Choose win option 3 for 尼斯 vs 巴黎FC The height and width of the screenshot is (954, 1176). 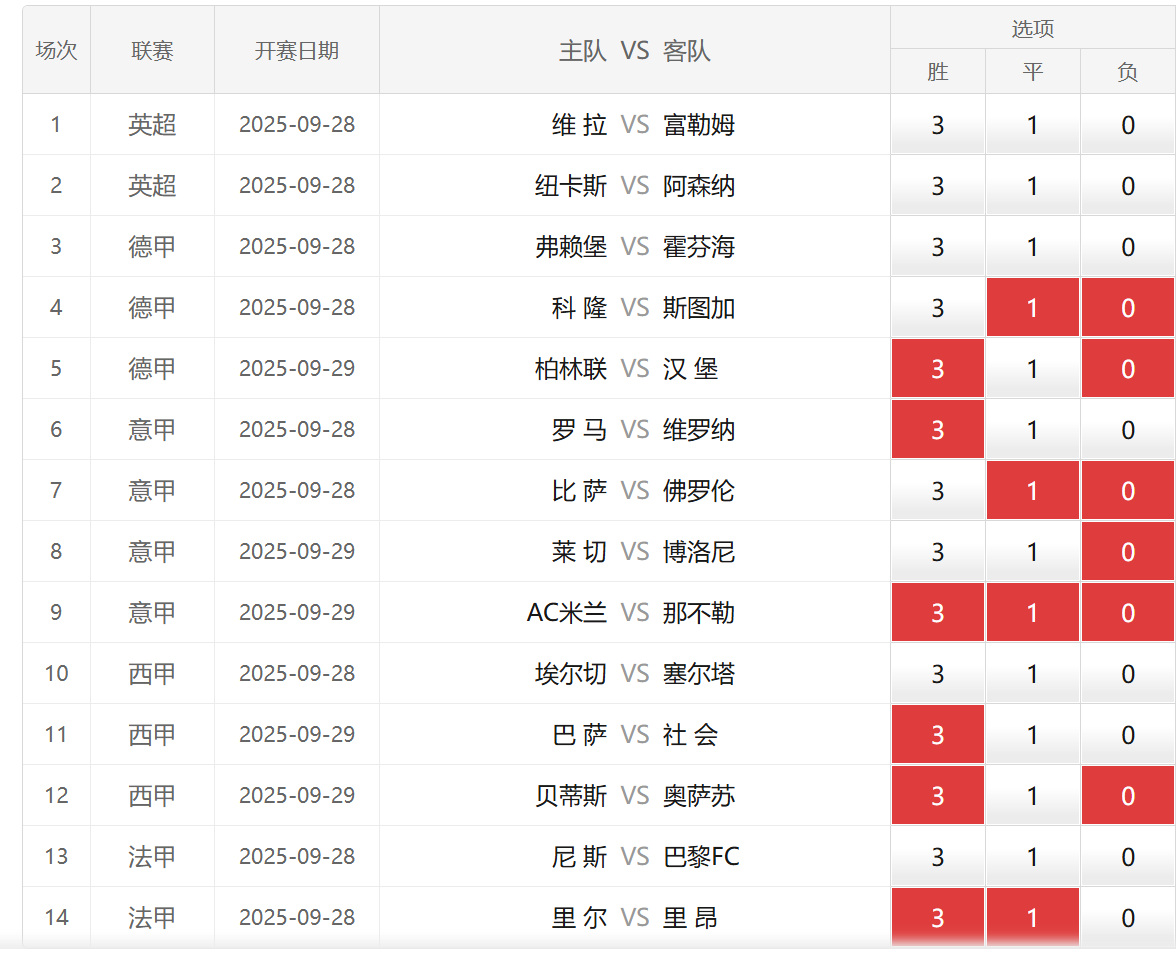pyautogui.click(x=937, y=857)
